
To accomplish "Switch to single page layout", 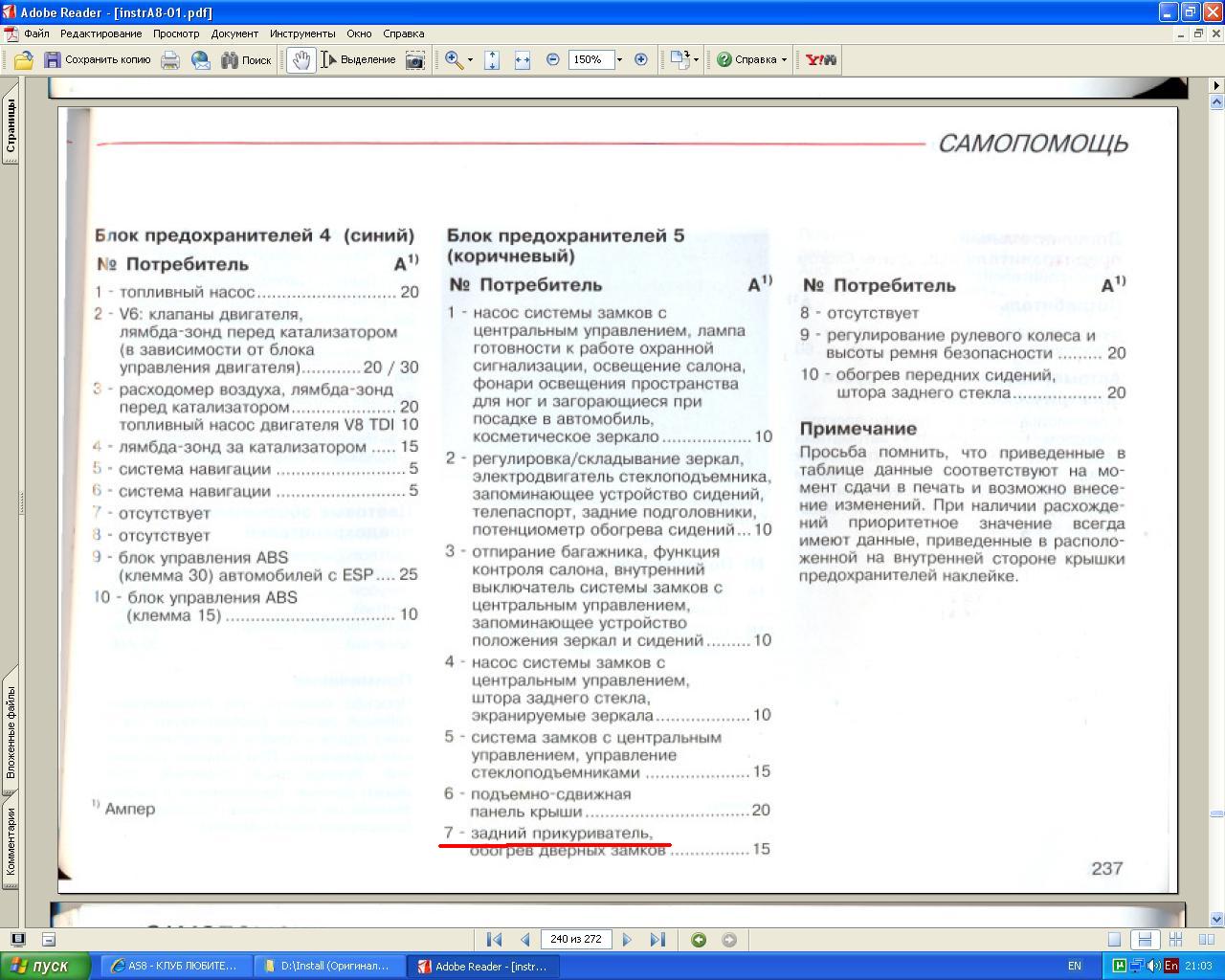I will click(x=1114, y=940).
